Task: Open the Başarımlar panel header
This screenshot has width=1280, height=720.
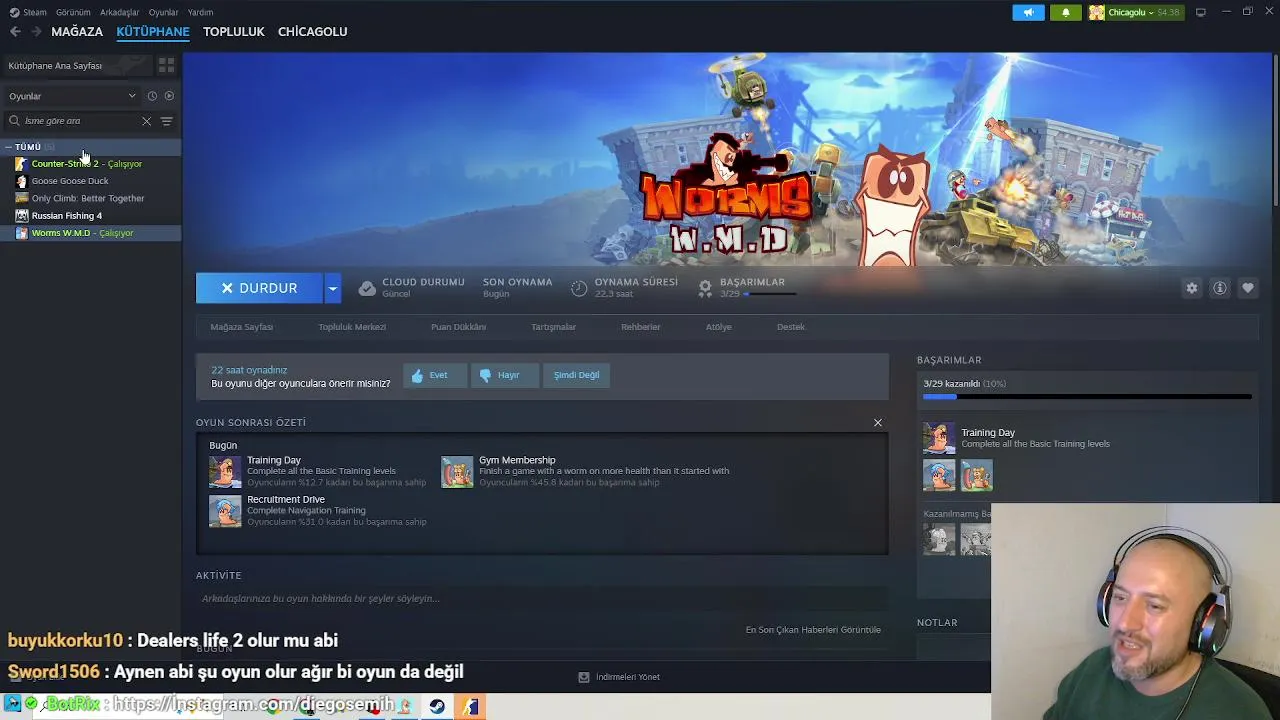Action: coord(949,360)
